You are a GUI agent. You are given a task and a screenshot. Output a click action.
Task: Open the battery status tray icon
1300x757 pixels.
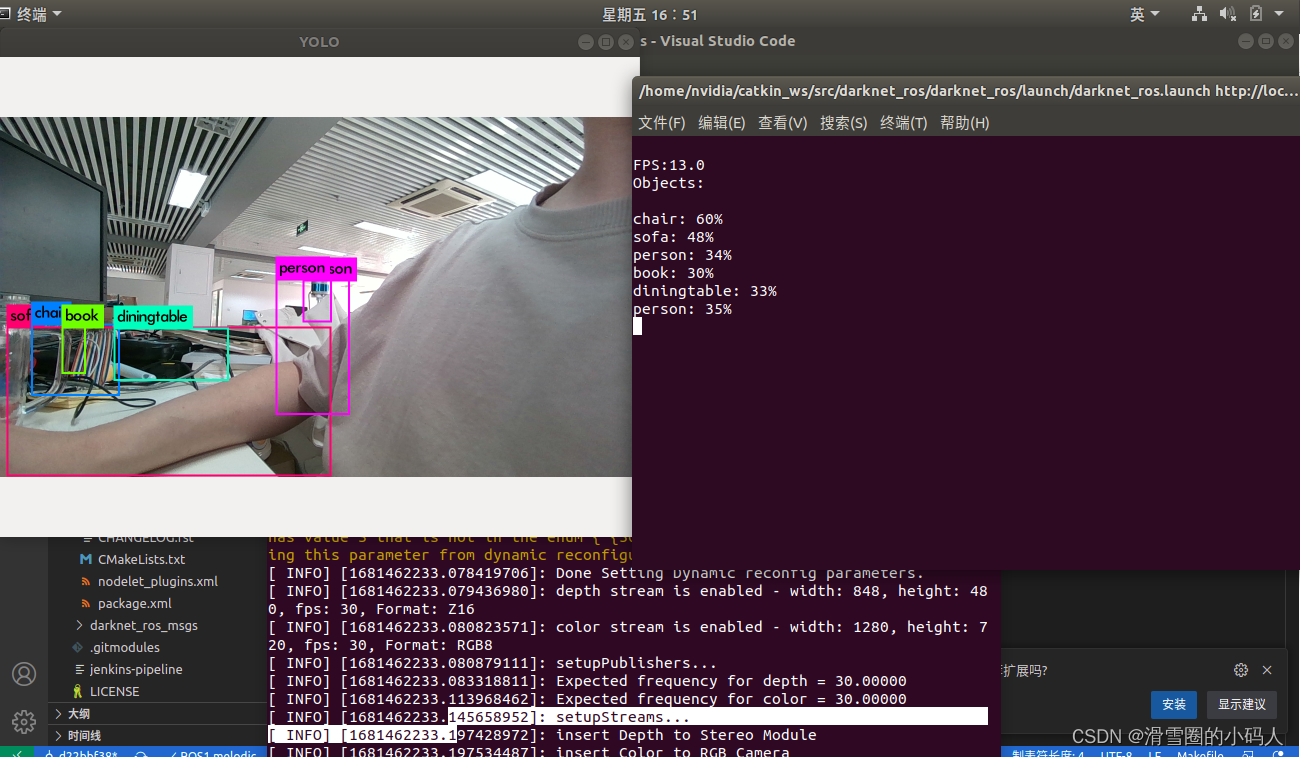(1256, 14)
